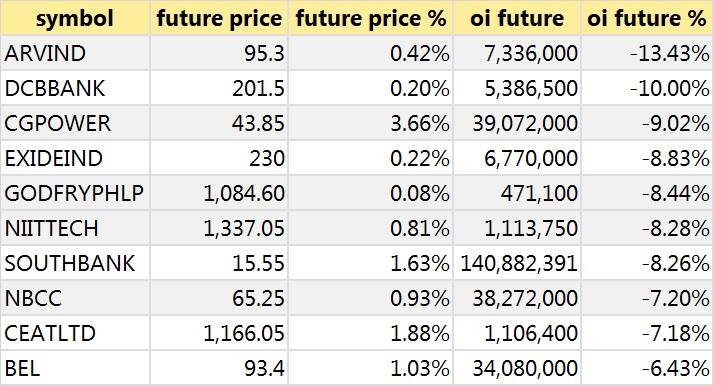Click the DCBBANK symbol cell
714x386 pixels.
[x=75, y=88]
